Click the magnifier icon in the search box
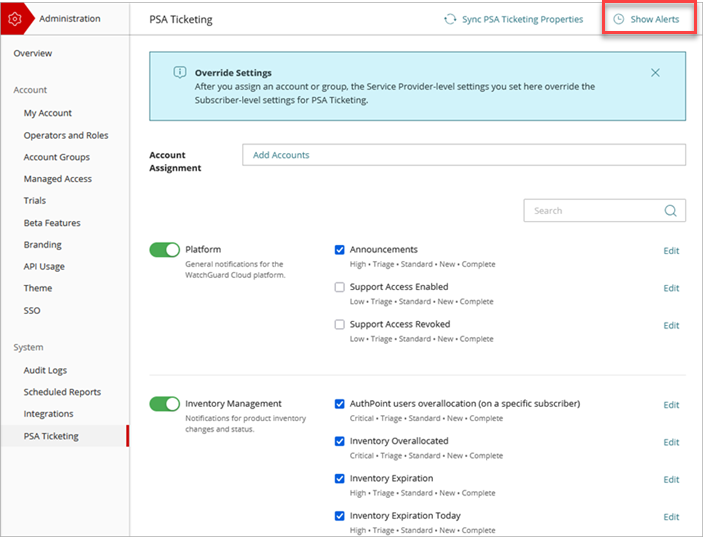The image size is (703, 537). pos(671,211)
